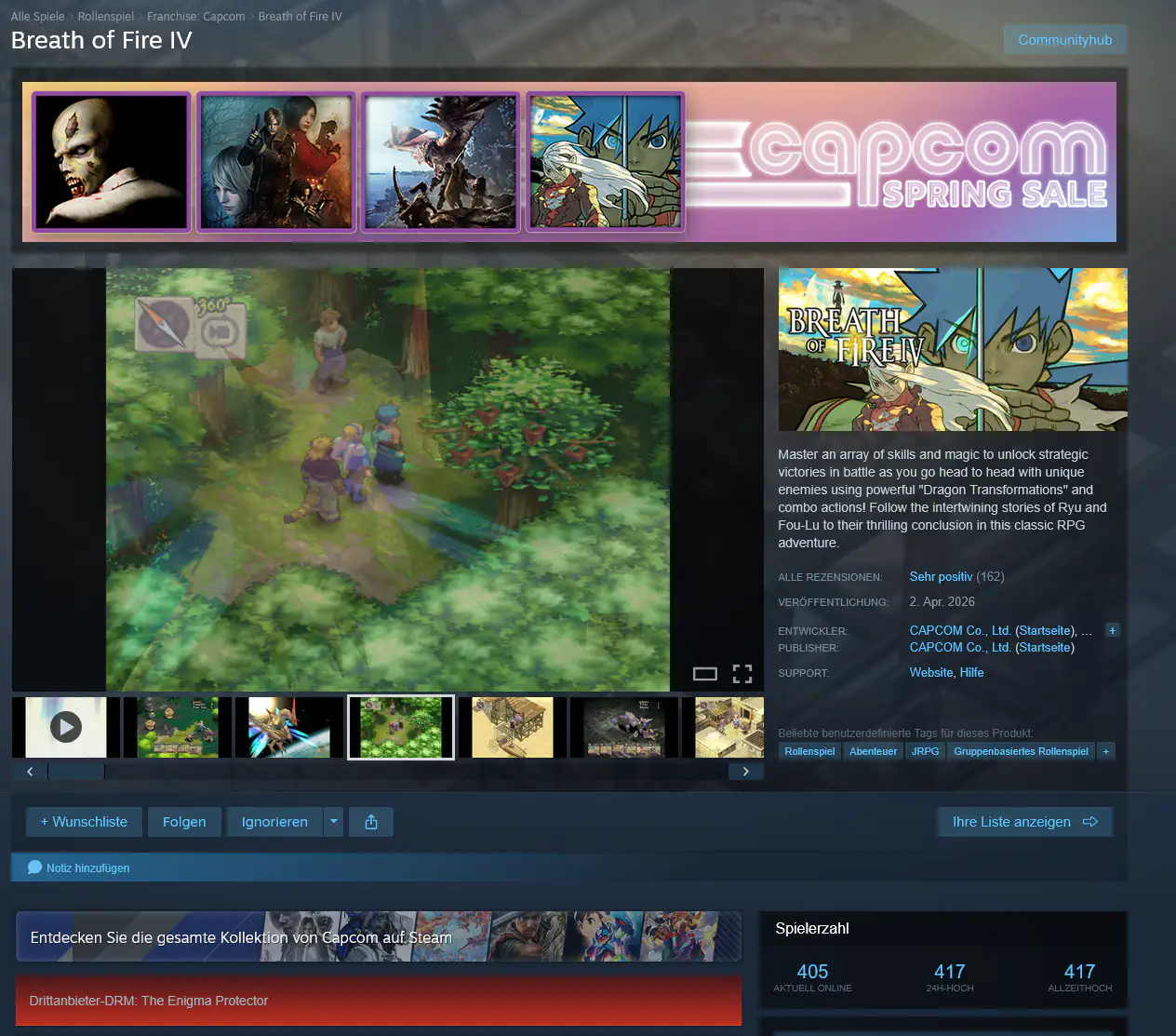Show more tags with the plus button

(1106, 751)
